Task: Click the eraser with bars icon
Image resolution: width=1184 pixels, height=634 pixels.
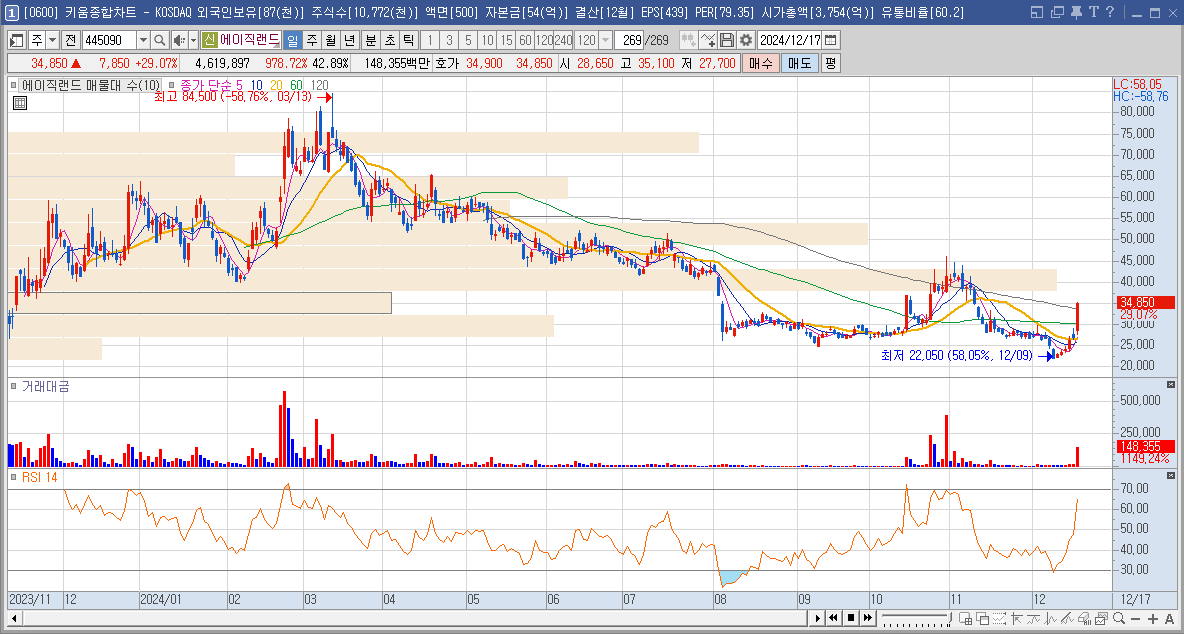Action: pos(1084,619)
